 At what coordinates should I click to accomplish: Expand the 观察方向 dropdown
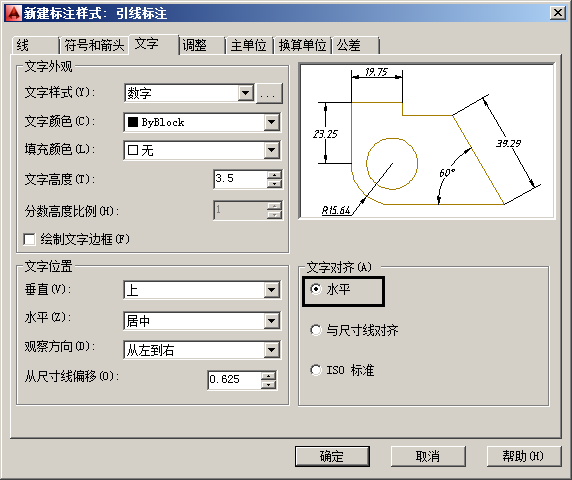(x=271, y=350)
